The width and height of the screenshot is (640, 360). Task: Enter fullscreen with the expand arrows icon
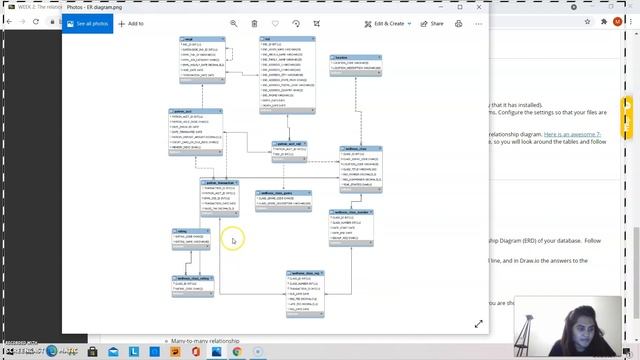(x=479, y=324)
